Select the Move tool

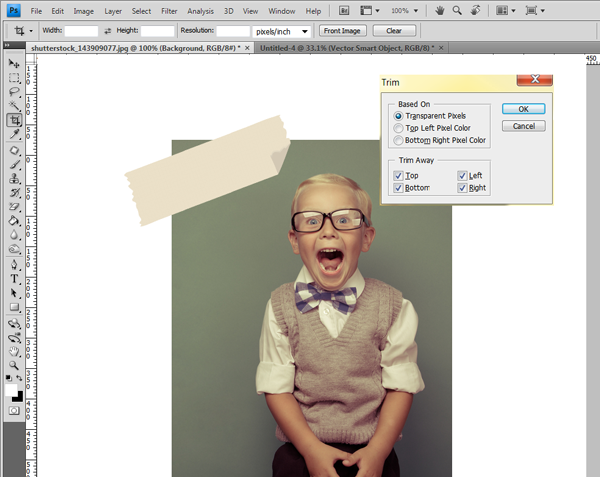click(14, 63)
